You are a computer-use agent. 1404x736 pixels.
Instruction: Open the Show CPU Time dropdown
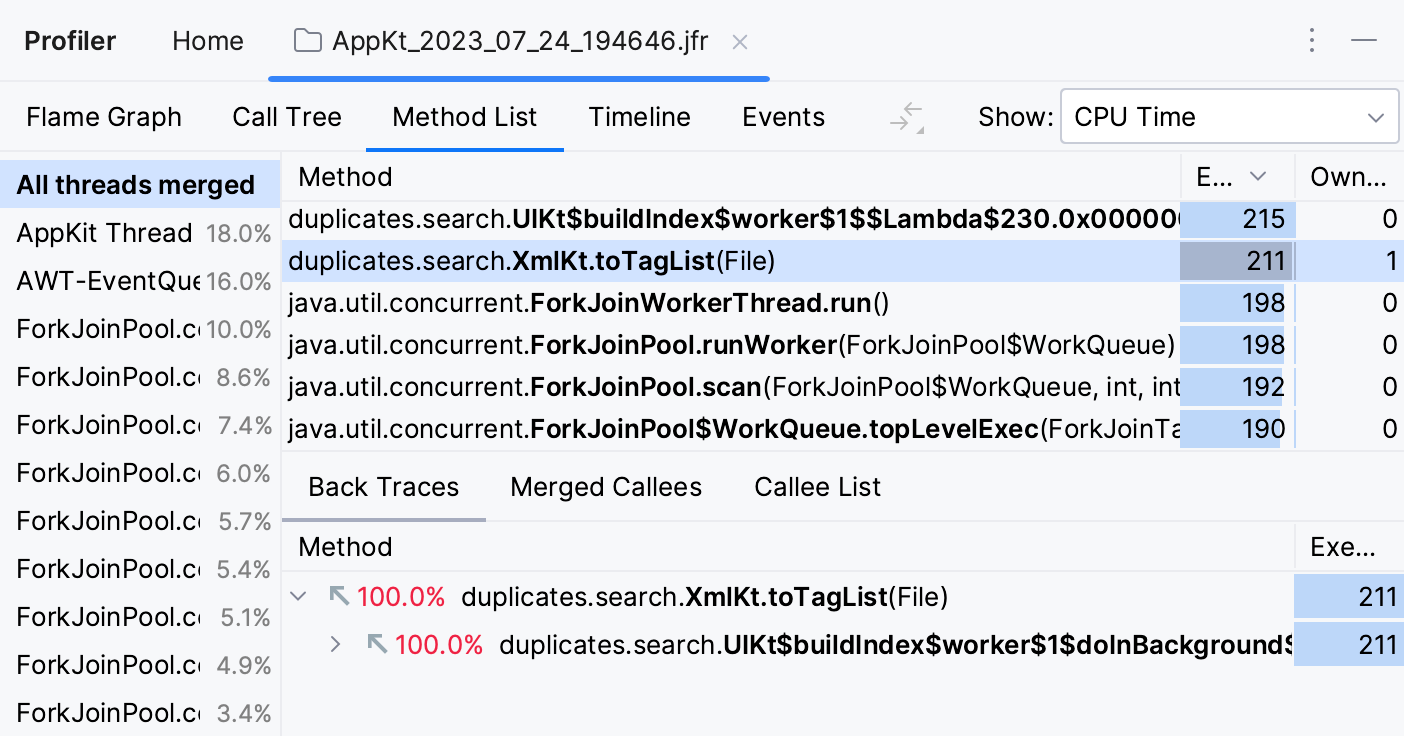tap(1228, 116)
